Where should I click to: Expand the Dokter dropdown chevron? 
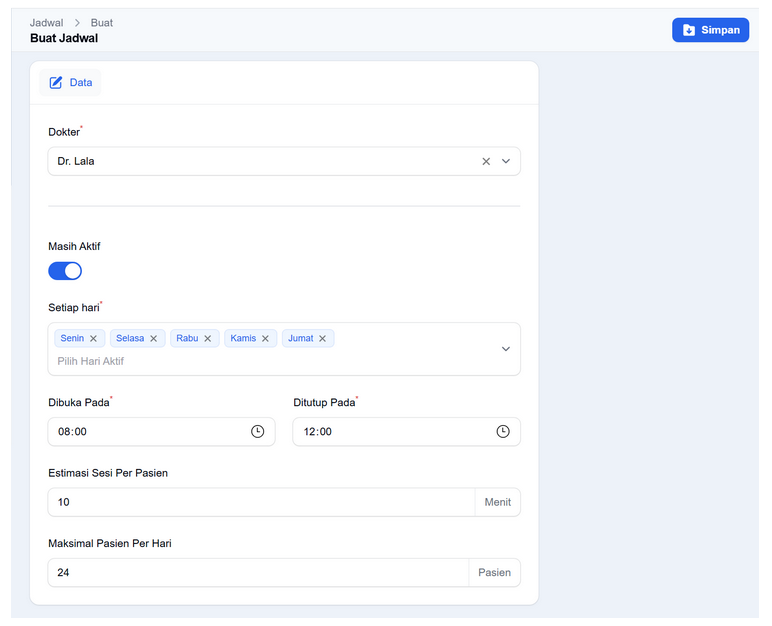[x=506, y=161]
